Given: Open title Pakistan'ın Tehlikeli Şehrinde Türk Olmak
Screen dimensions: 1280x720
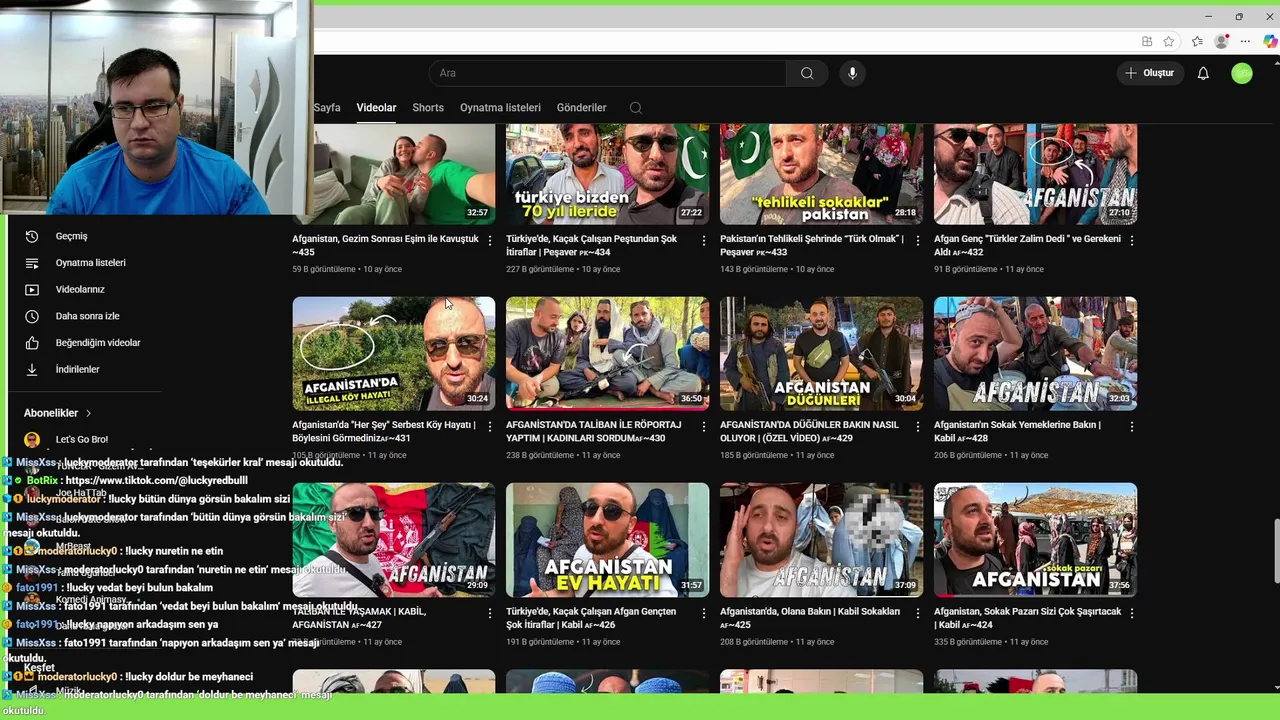Looking at the screenshot, I should point(812,245).
